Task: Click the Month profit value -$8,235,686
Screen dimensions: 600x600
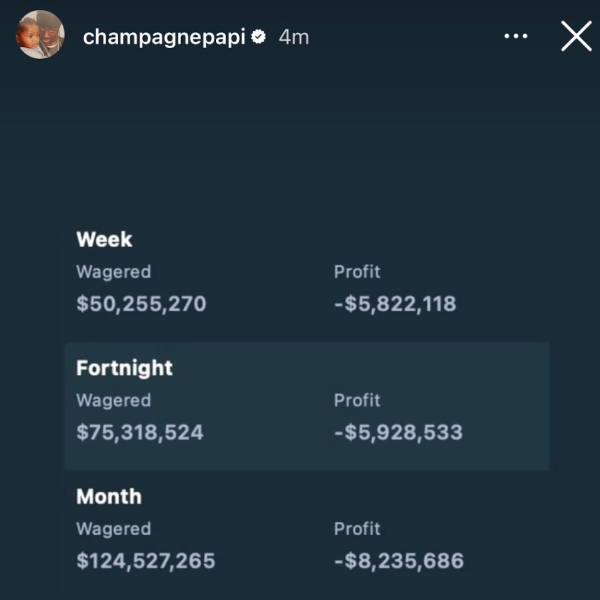Action: [398, 561]
